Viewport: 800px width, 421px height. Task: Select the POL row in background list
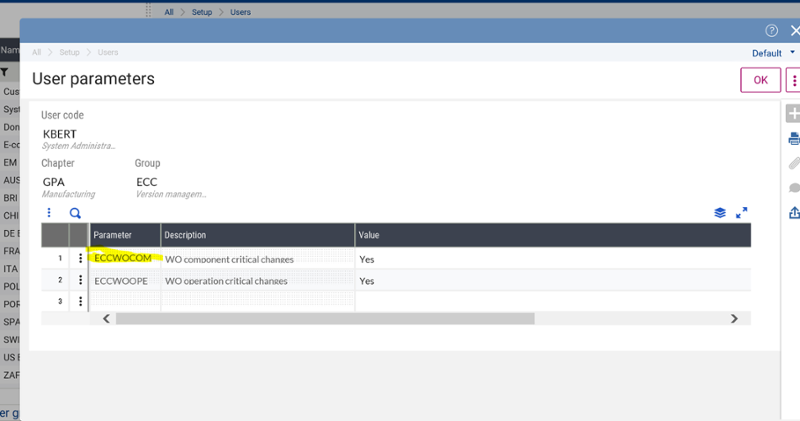(10, 286)
